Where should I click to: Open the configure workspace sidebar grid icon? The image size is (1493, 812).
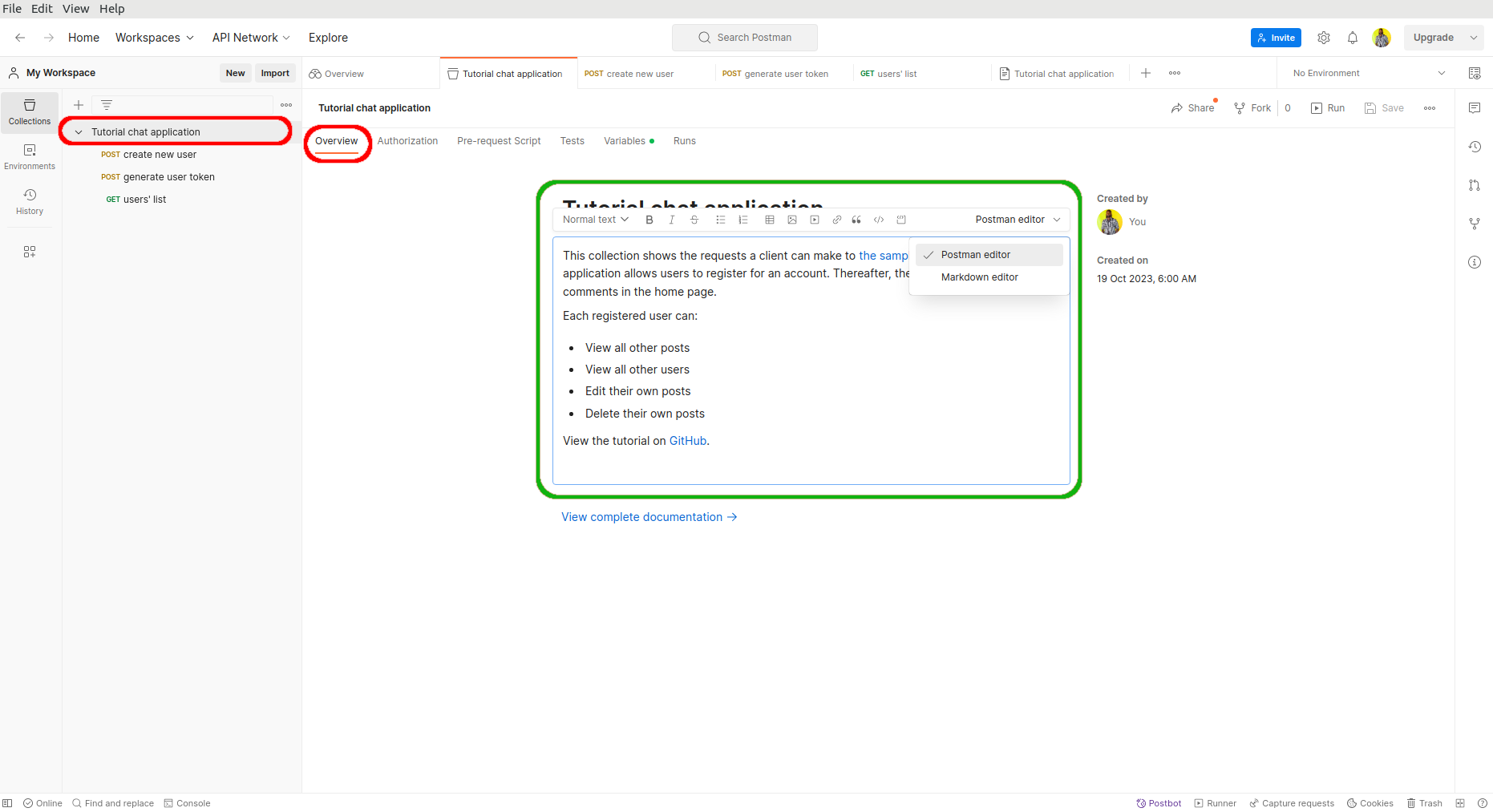30,252
